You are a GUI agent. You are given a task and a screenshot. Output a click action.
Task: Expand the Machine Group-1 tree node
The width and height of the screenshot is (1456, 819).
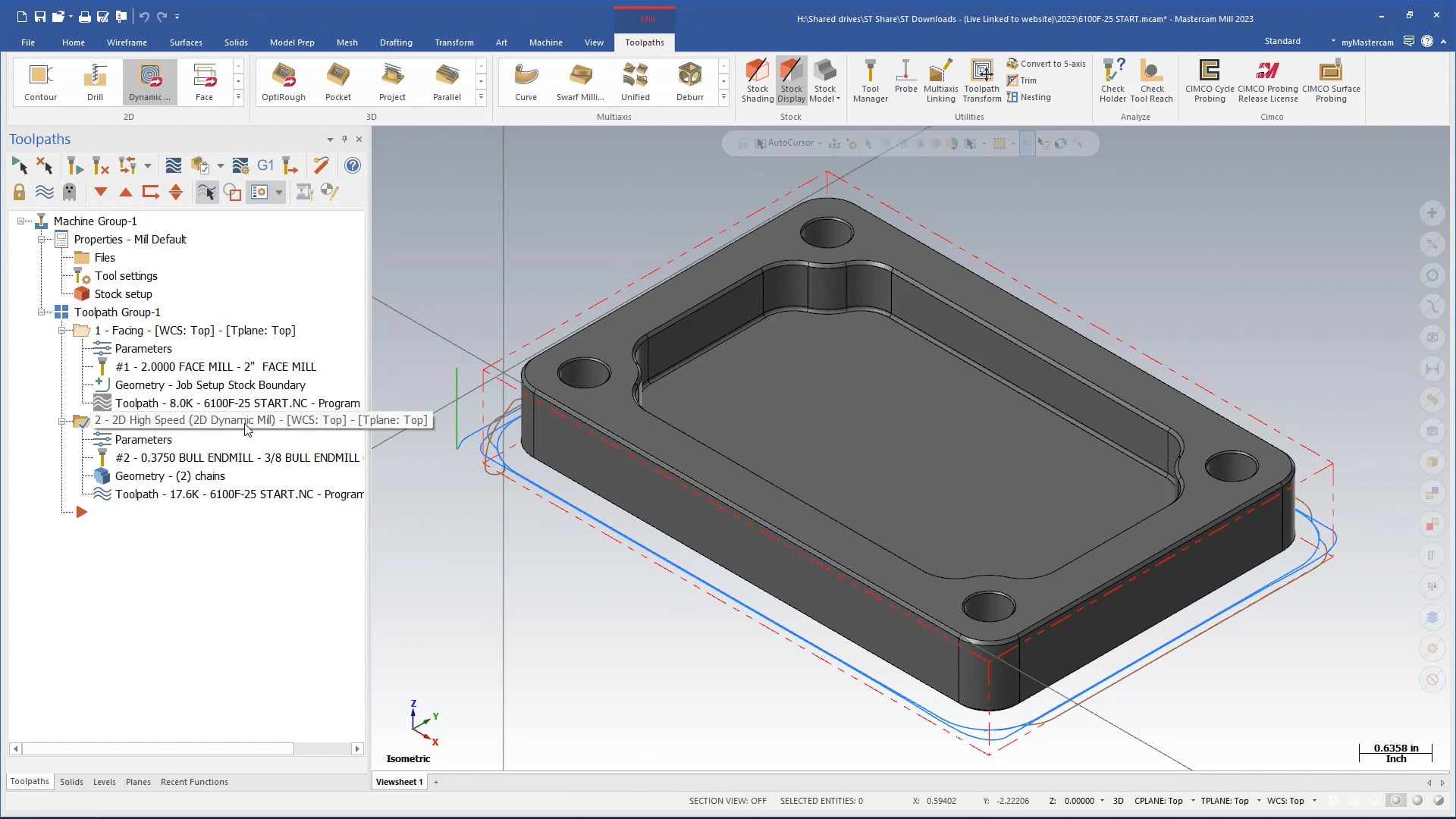tap(21, 221)
